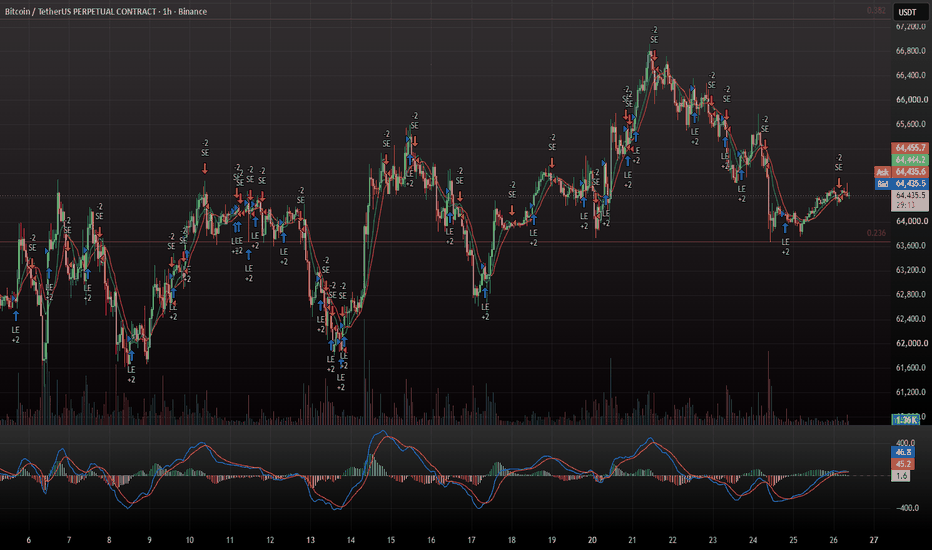Viewport: 932px width, 550px height.
Task: Click the 63,200.0 price axis label
Action: pyautogui.click(x=911, y=270)
